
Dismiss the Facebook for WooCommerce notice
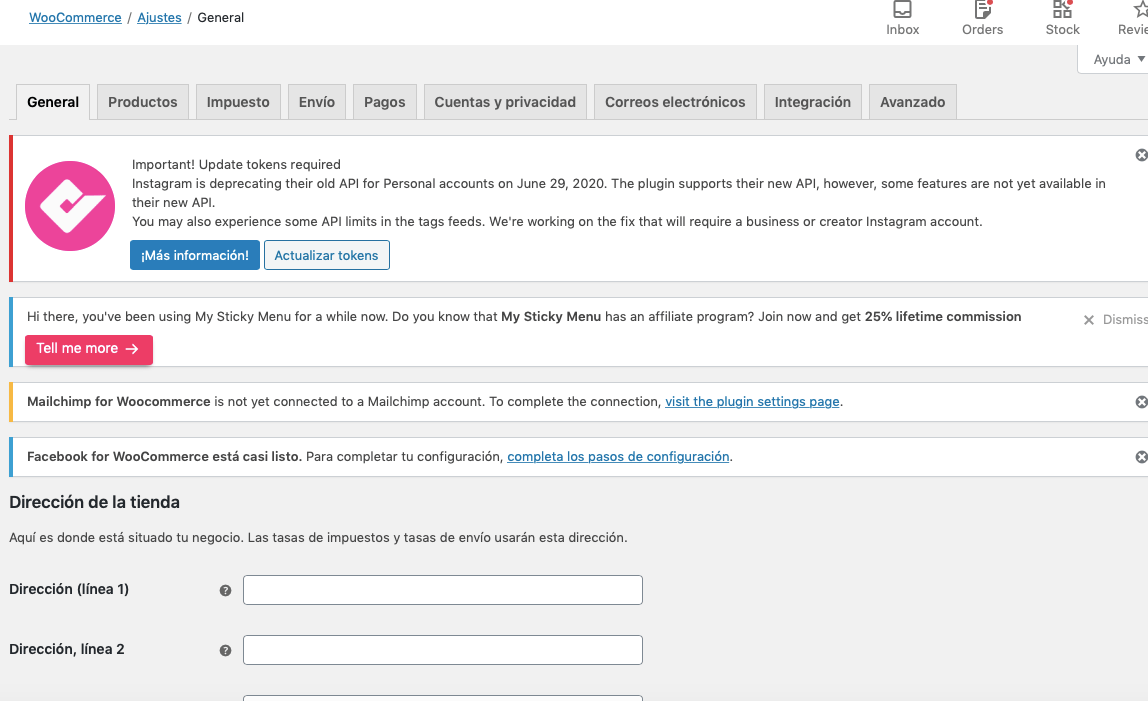(1141, 457)
